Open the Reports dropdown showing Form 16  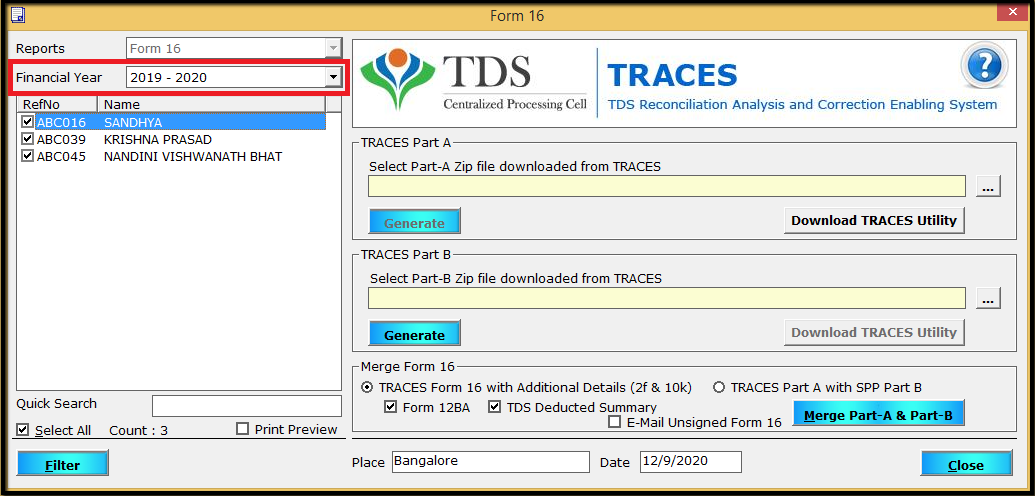(x=333, y=49)
